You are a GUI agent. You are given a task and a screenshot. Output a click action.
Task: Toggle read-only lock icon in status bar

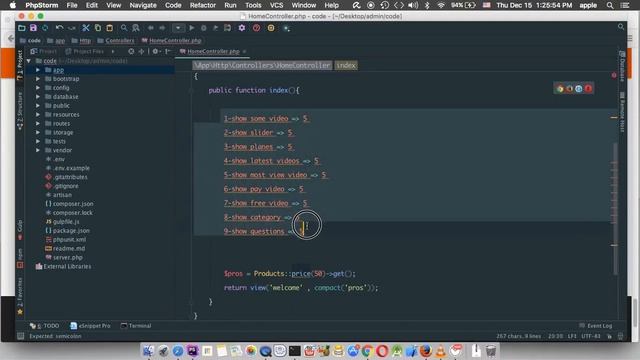[x=609, y=336]
